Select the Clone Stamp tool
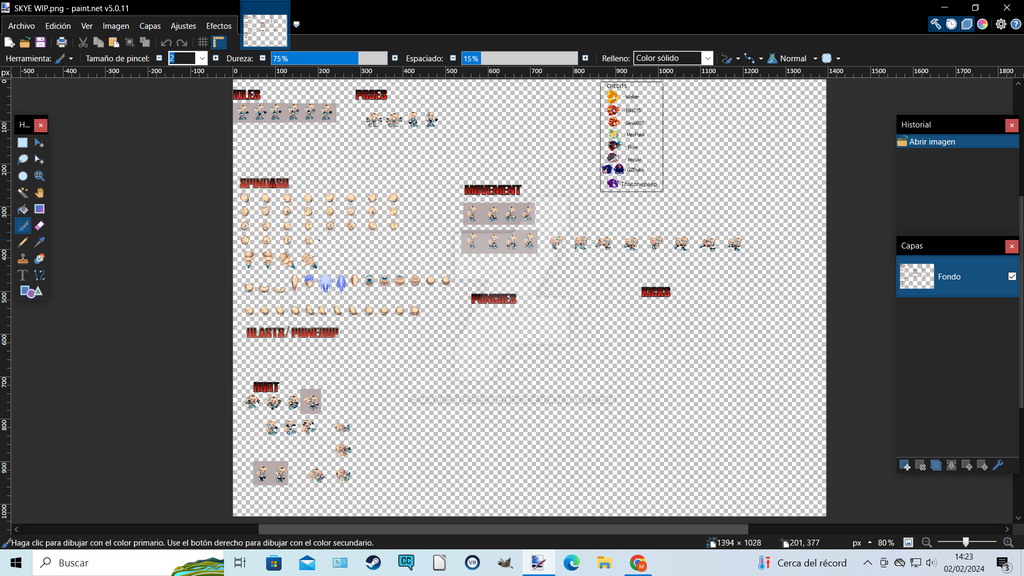 (x=23, y=259)
